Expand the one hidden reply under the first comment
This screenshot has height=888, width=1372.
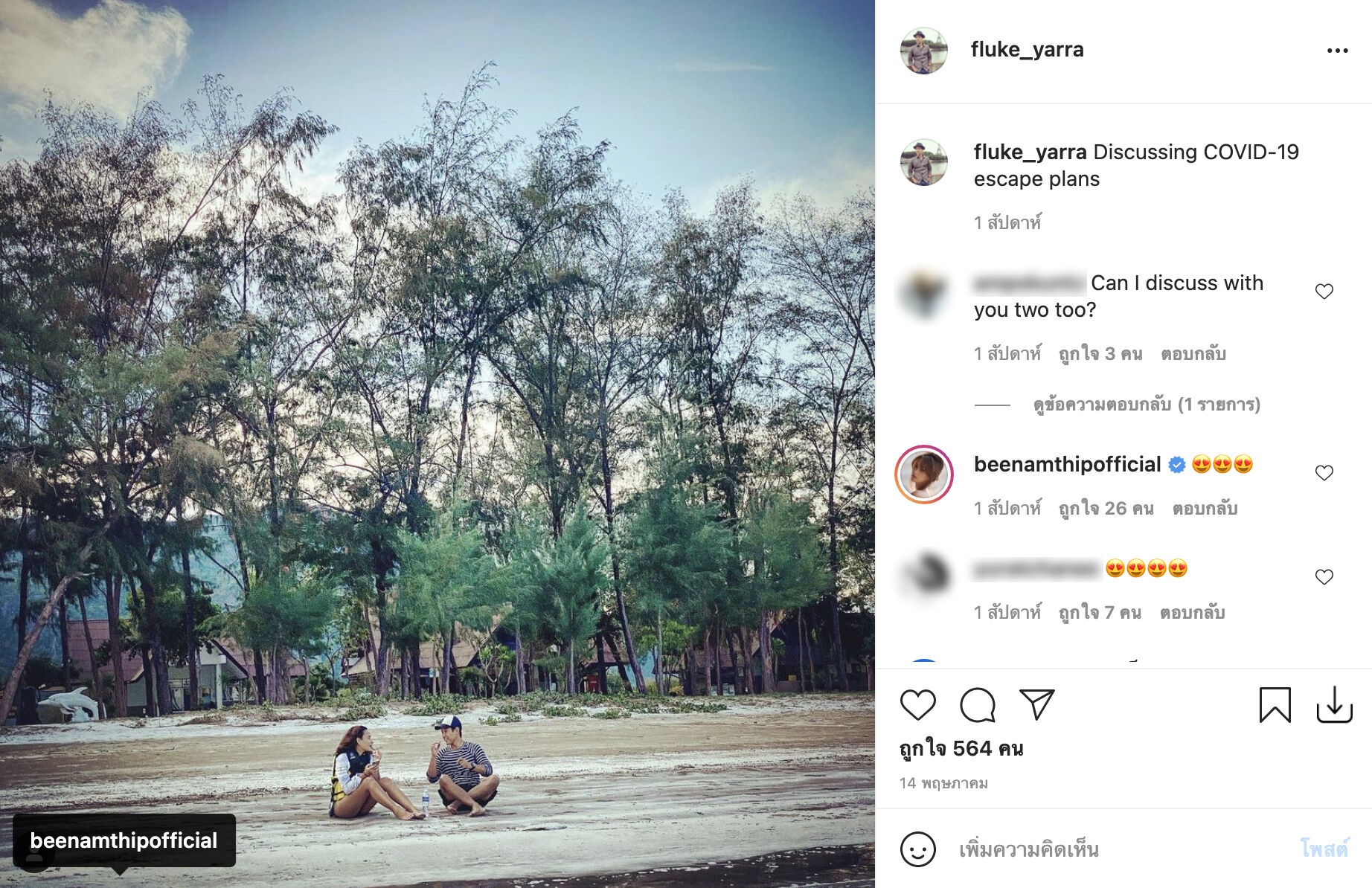click(1146, 405)
